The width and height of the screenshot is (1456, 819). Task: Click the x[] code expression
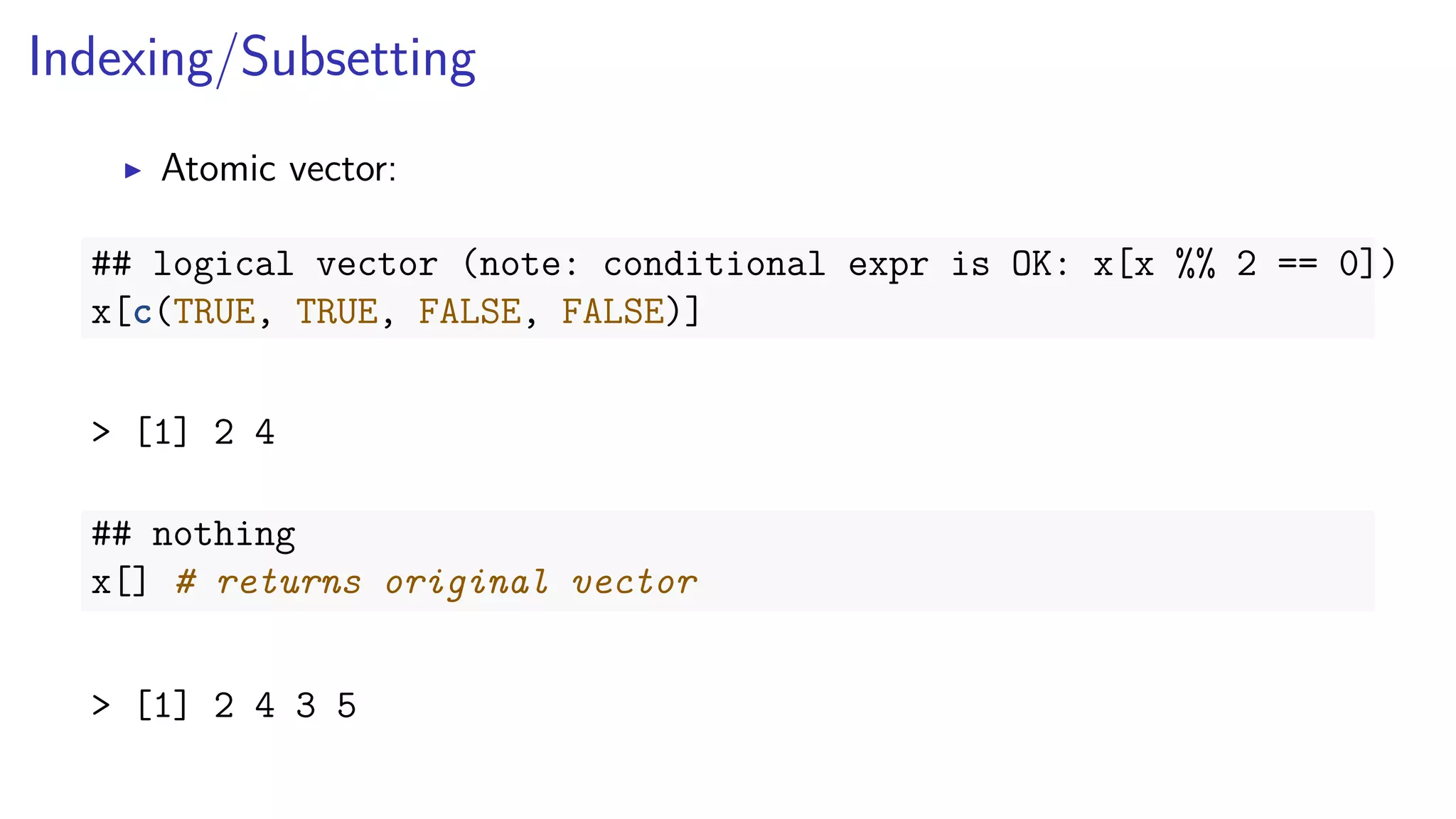click(119, 583)
